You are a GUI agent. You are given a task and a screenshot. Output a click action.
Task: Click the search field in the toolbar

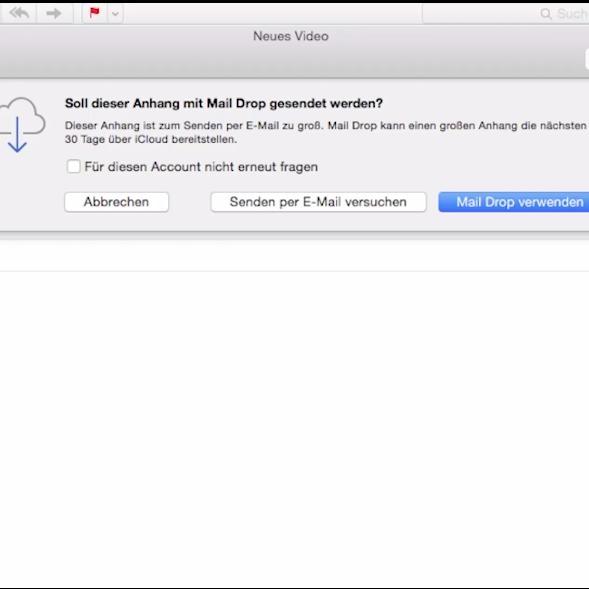point(506,14)
